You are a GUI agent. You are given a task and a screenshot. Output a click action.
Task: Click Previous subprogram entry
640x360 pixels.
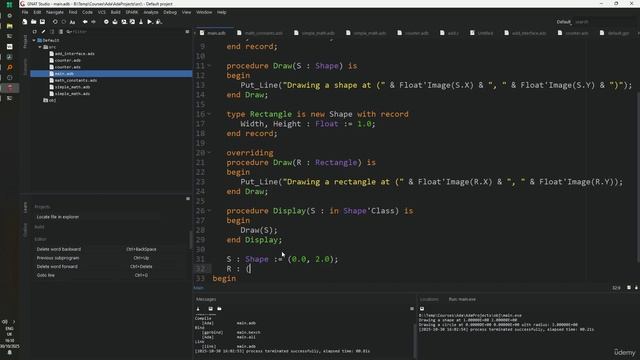(58, 258)
